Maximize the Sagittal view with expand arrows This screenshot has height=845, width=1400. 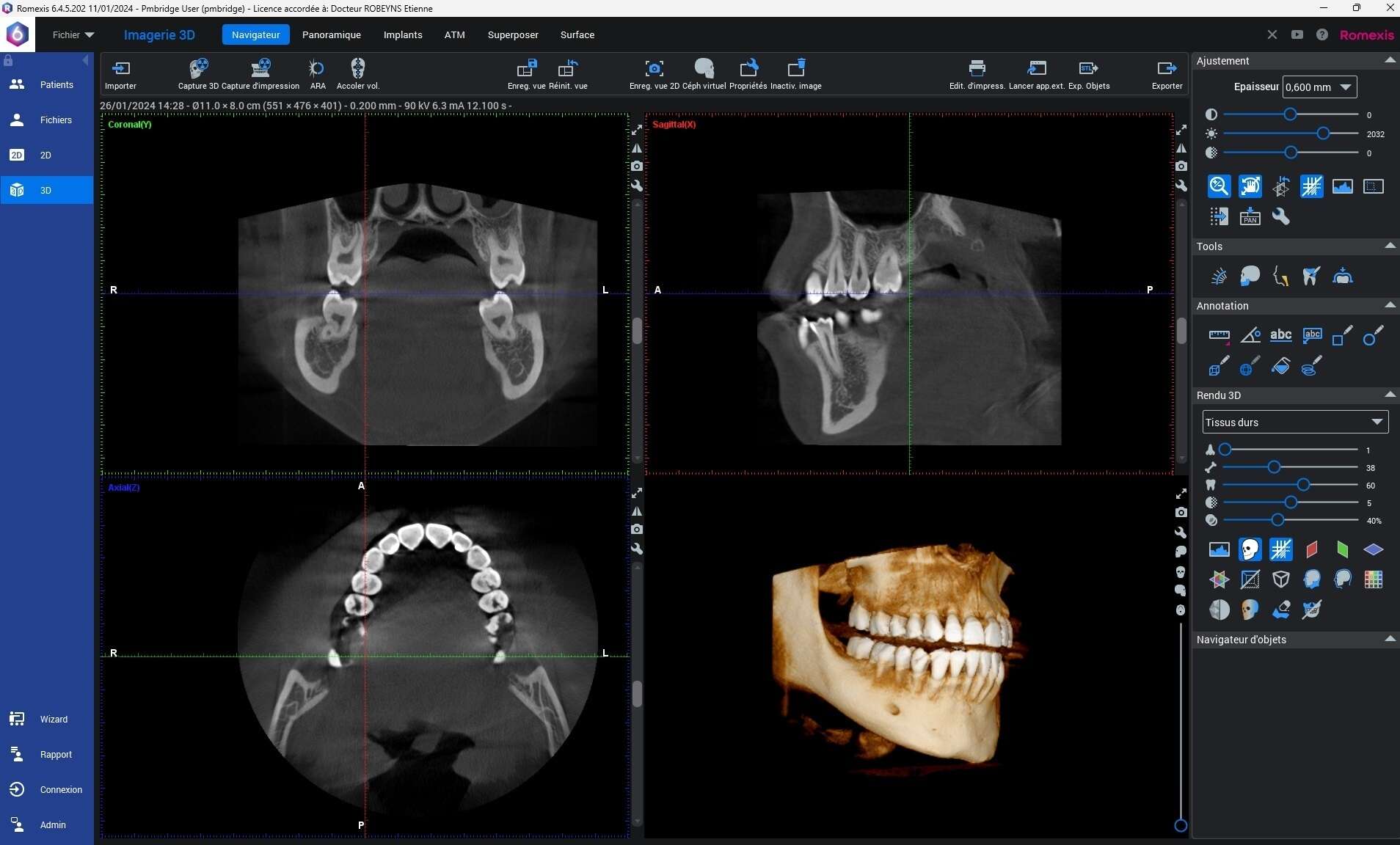(1181, 130)
